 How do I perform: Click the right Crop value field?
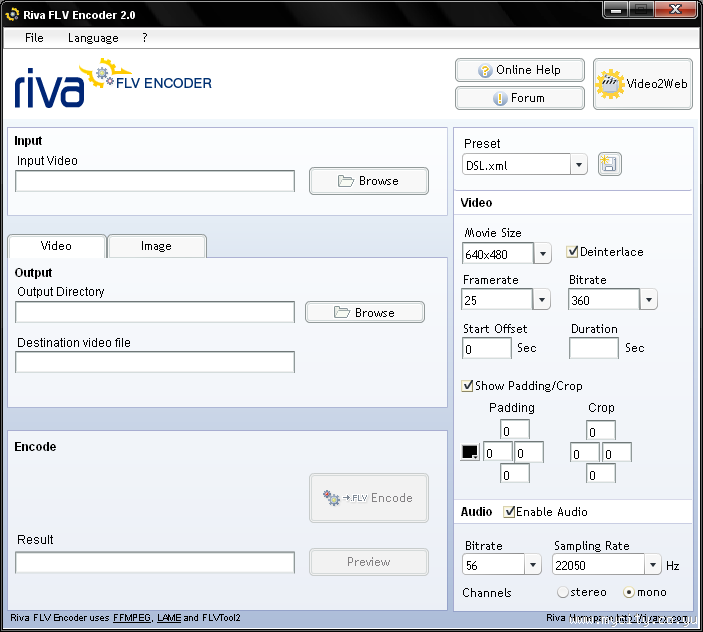(x=617, y=452)
